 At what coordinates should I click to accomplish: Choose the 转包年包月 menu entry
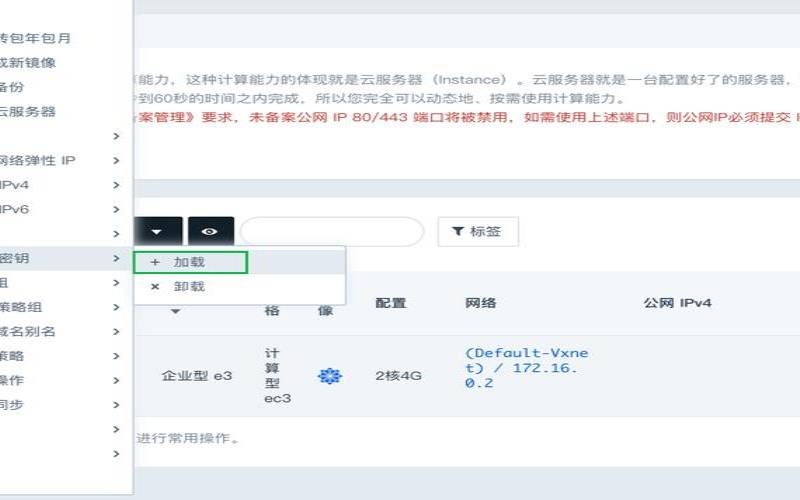click(x=35, y=38)
